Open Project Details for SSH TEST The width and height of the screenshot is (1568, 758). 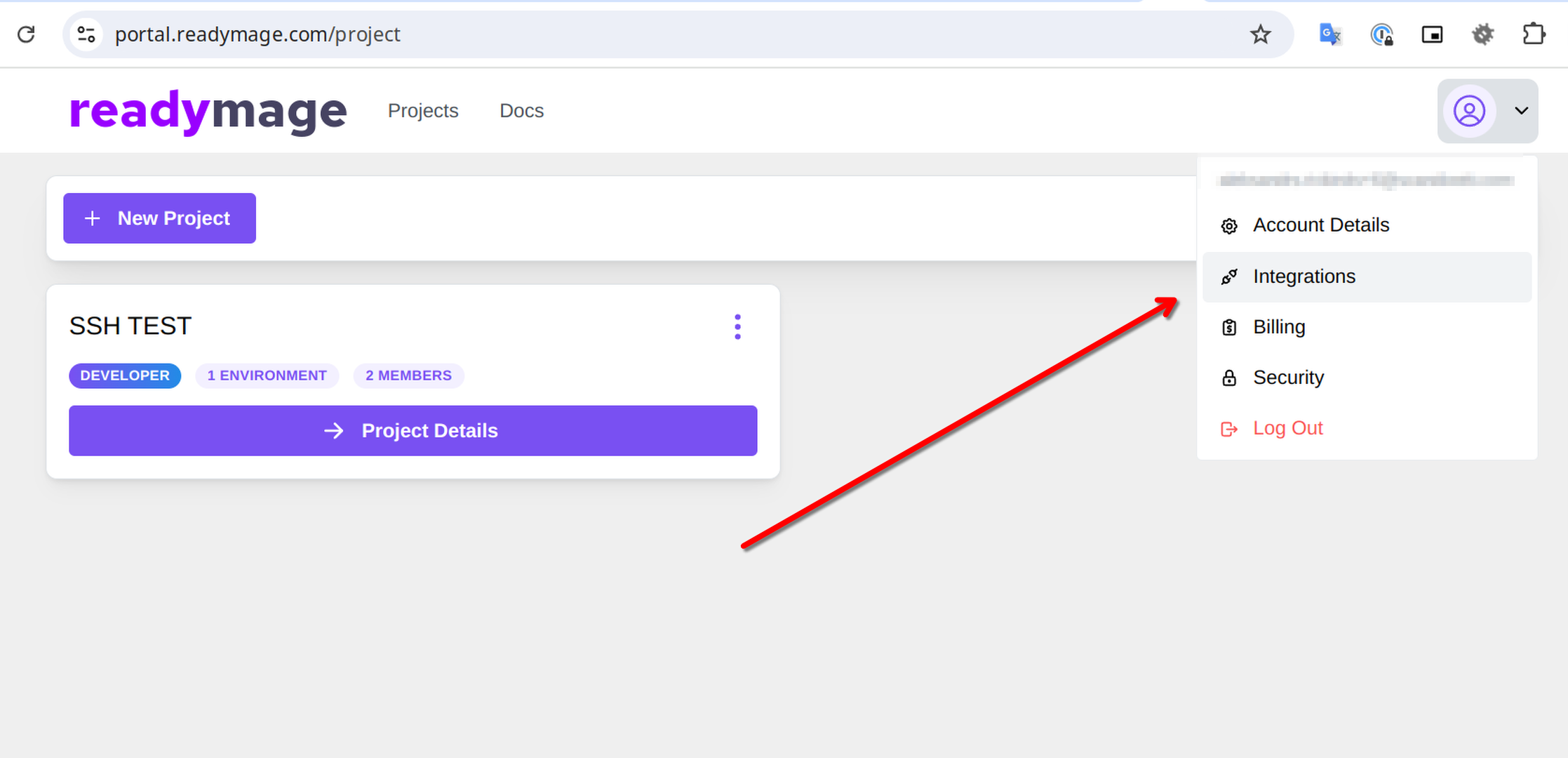click(x=413, y=430)
